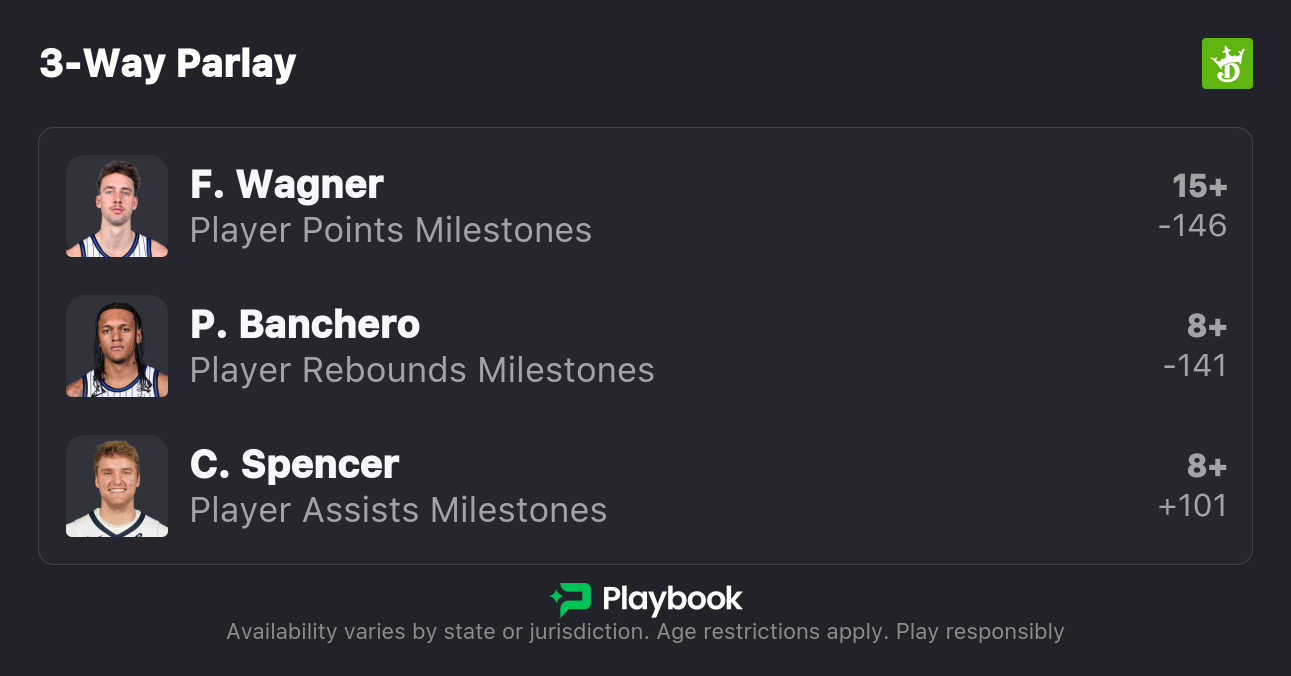The image size is (1291, 676).
Task: Click the -141 odds value
Action: pyautogui.click(x=1194, y=366)
